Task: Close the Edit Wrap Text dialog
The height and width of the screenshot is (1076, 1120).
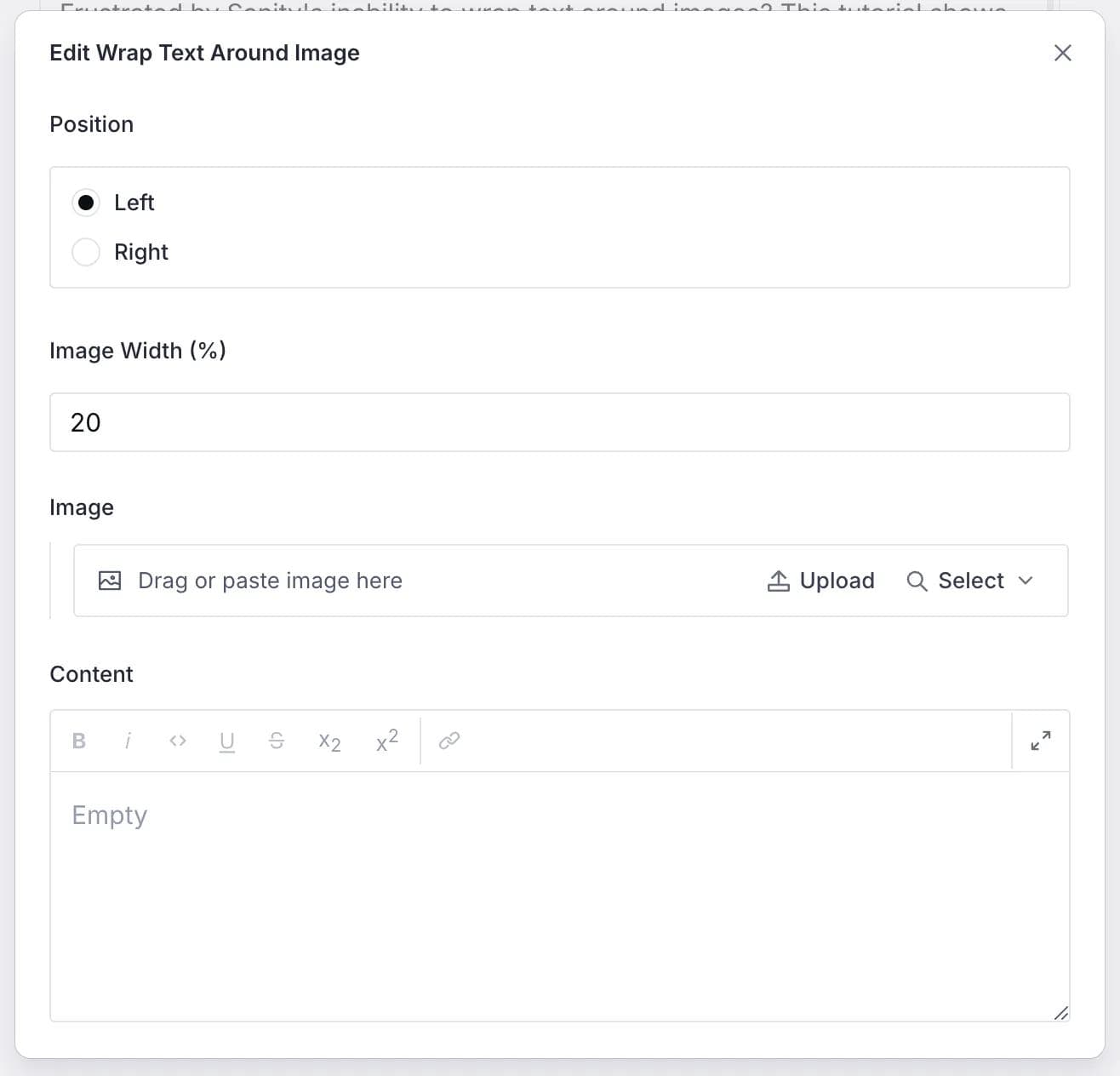Action: pyautogui.click(x=1062, y=53)
